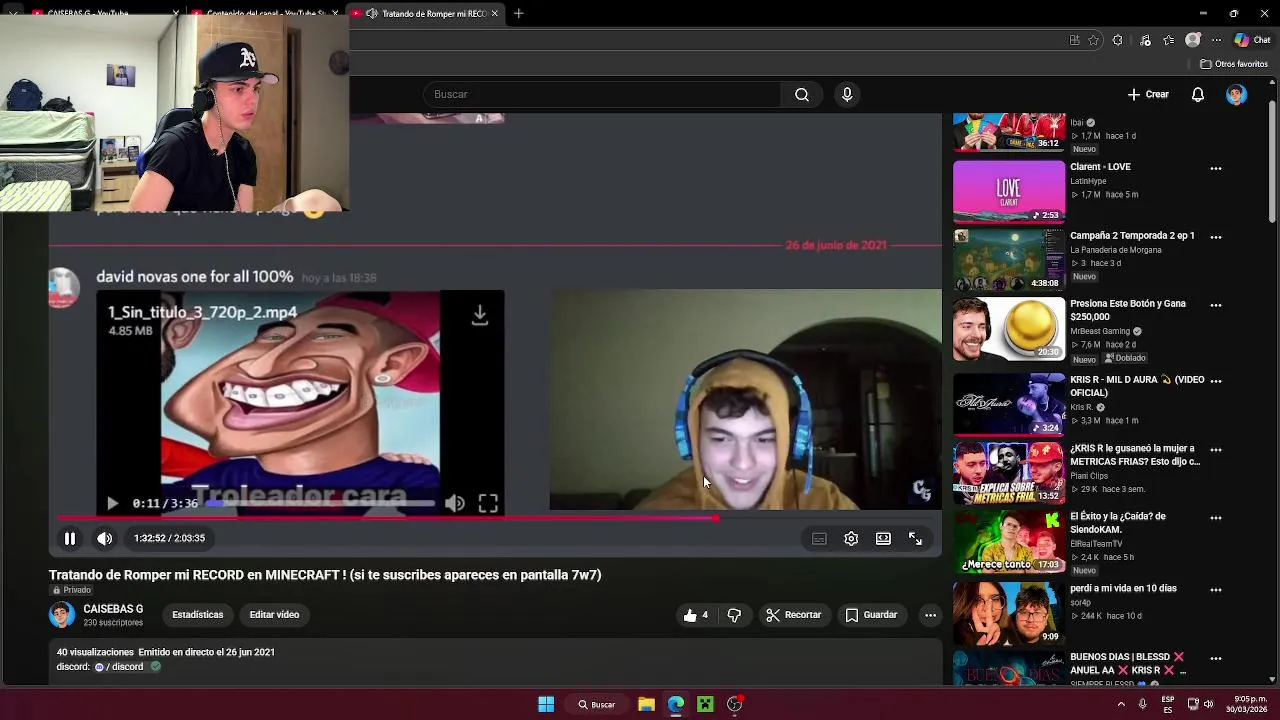Open the KRIS R - MIL D AURA title

(x=1137, y=386)
